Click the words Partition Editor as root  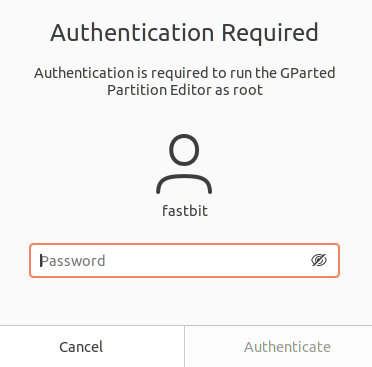click(x=185, y=90)
